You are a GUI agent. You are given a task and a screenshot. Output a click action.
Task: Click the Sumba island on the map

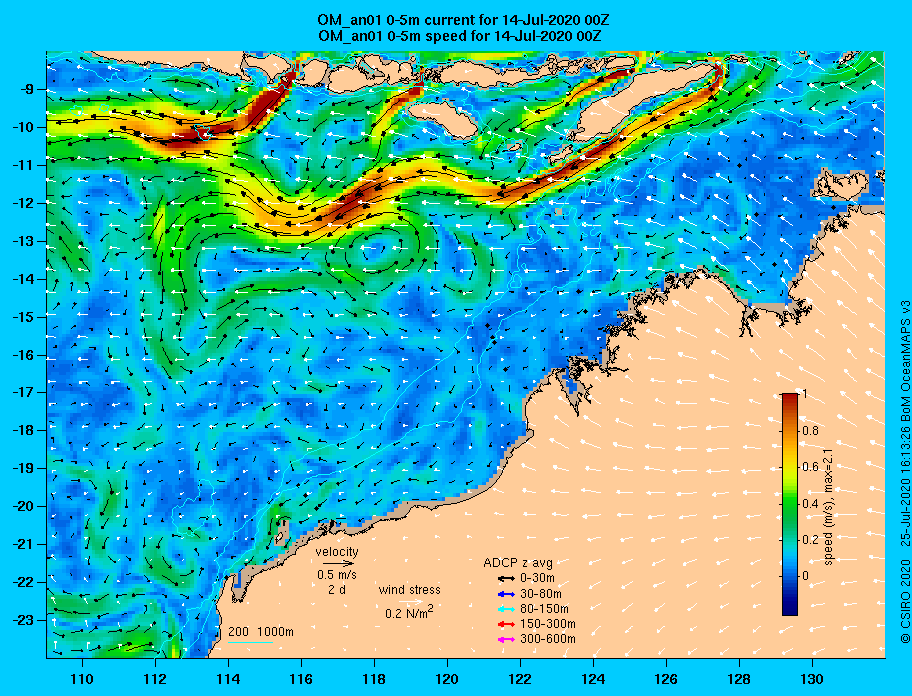tap(444, 117)
